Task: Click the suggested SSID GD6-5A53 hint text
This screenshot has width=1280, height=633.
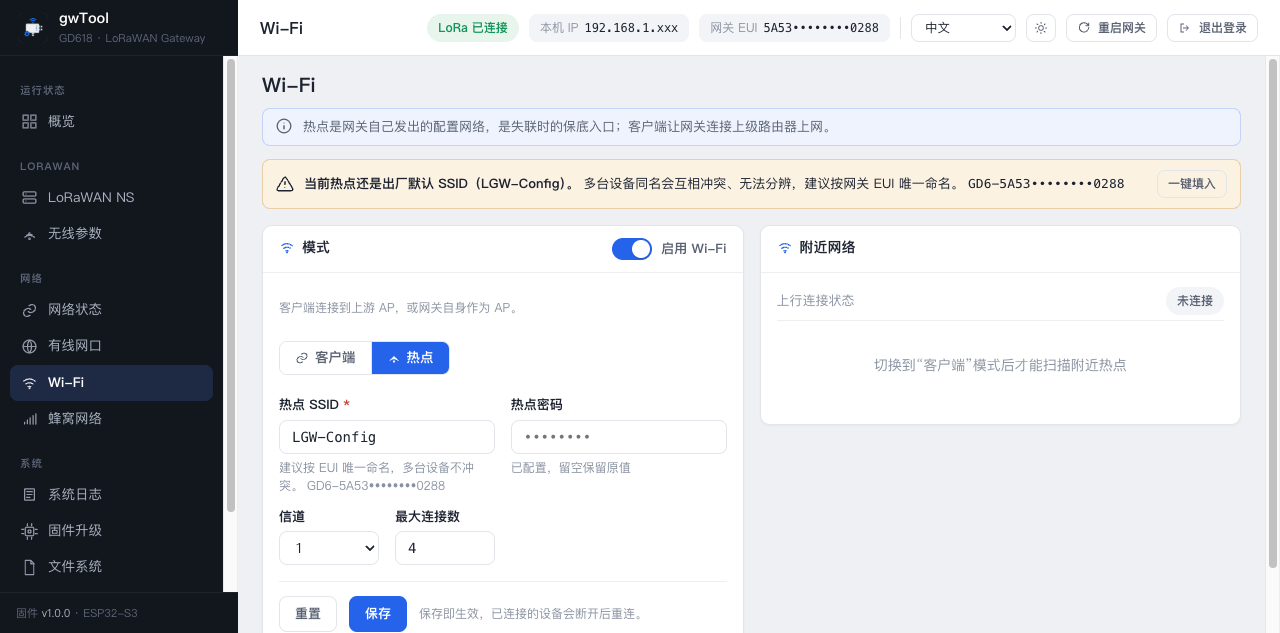Action: 376,486
